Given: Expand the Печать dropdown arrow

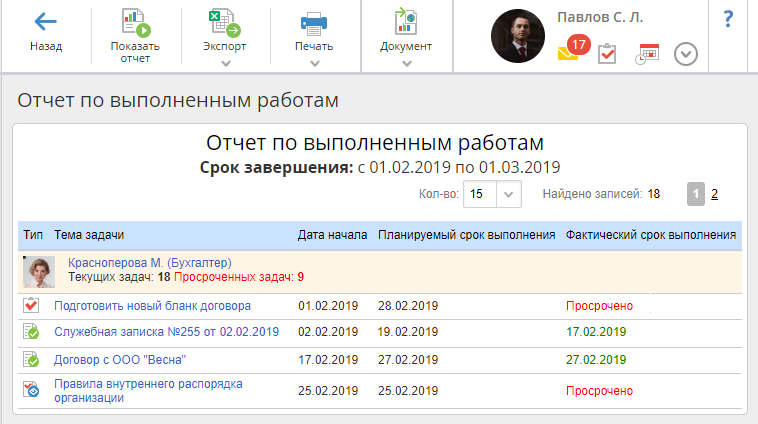Looking at the screenshot, I should pyautogui.click(x=315, y=63).
